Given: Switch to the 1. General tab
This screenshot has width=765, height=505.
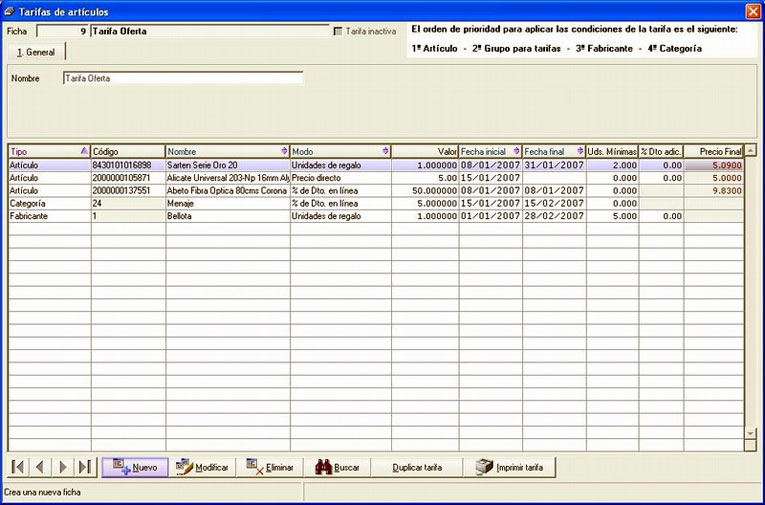Looking at the screenshot, I should coord(36,52).
